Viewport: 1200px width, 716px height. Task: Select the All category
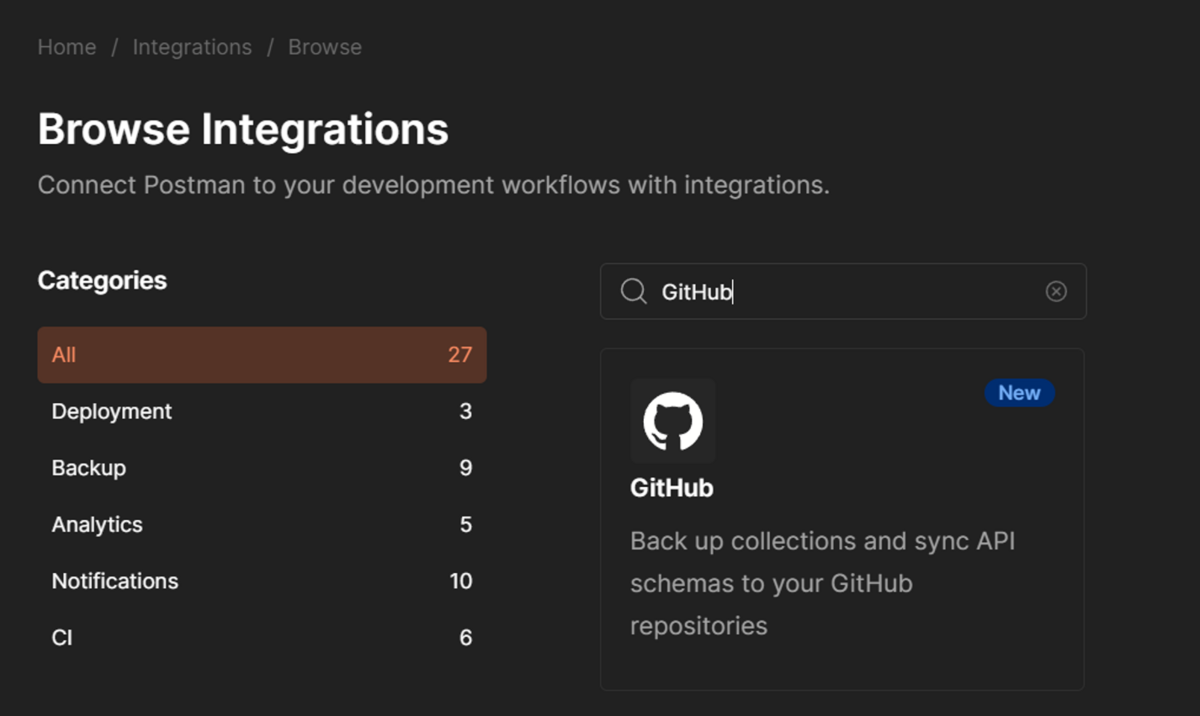click(262, 355)
